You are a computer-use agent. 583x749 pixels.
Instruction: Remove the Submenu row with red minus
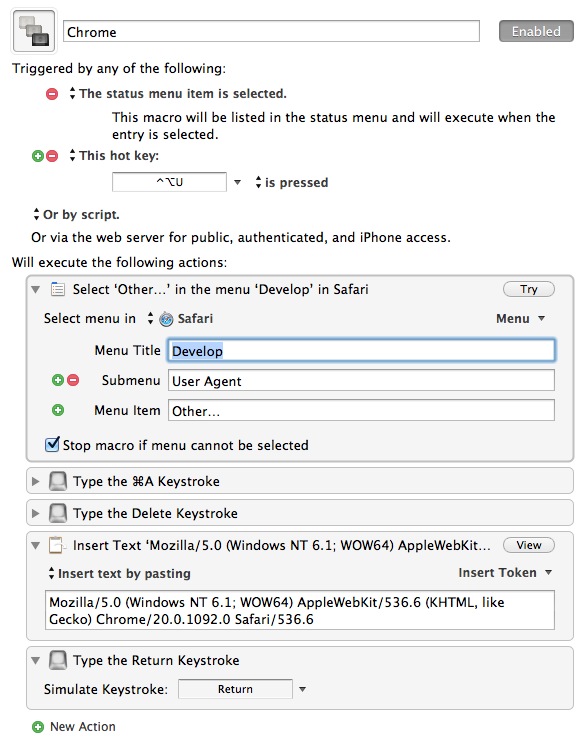(x=73, y=380)
